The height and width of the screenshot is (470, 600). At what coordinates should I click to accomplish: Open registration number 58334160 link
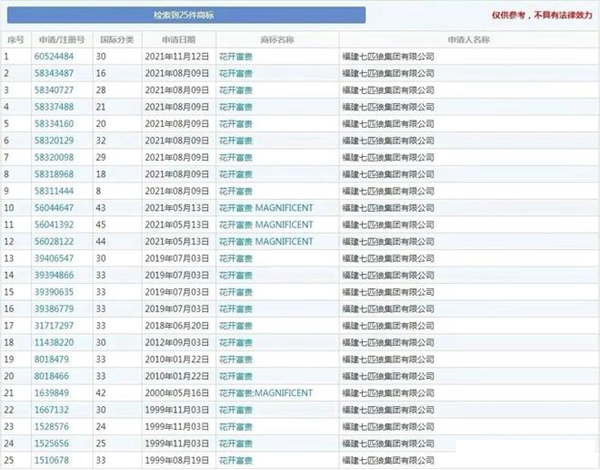[x=54, y=124]
